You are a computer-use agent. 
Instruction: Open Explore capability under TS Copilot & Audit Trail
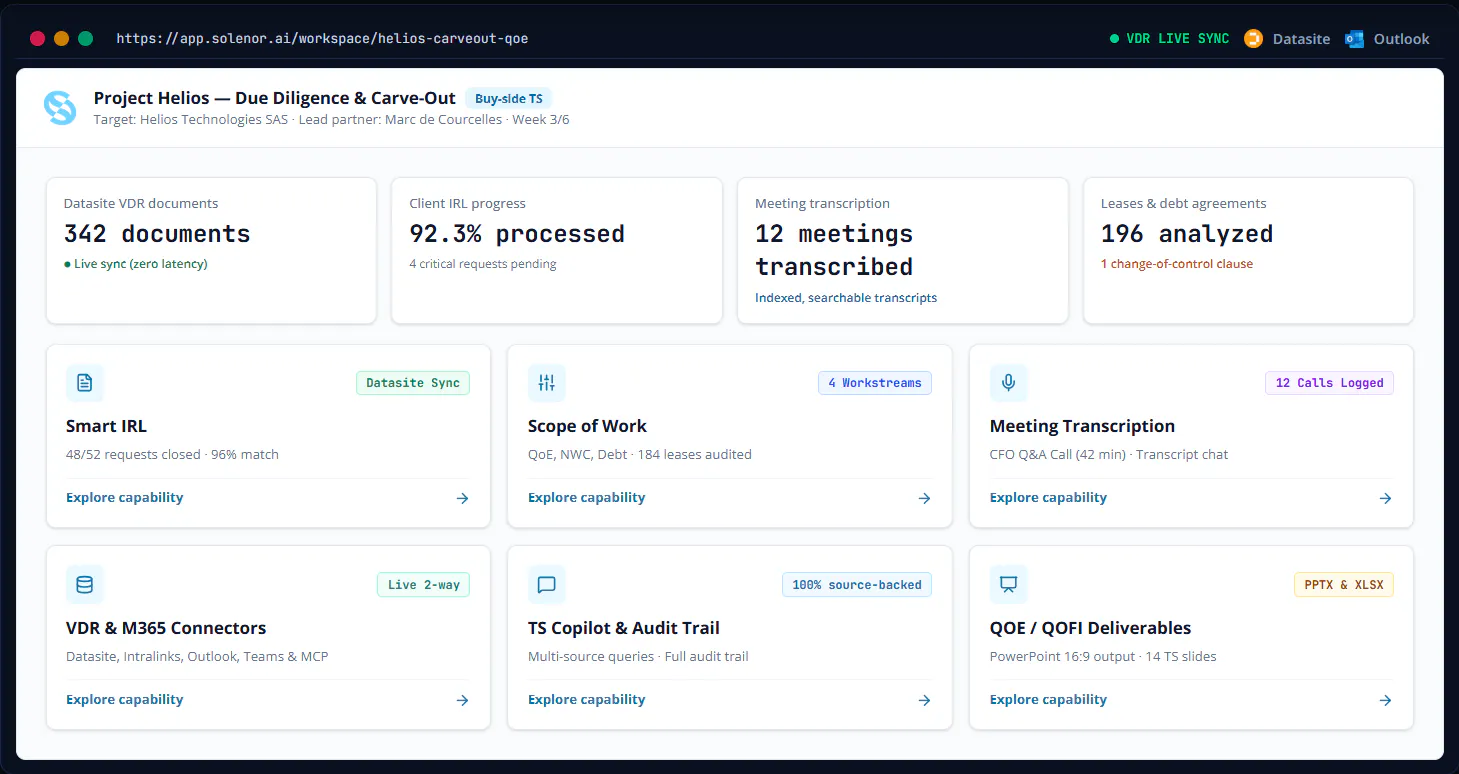[x=587, y=699]
